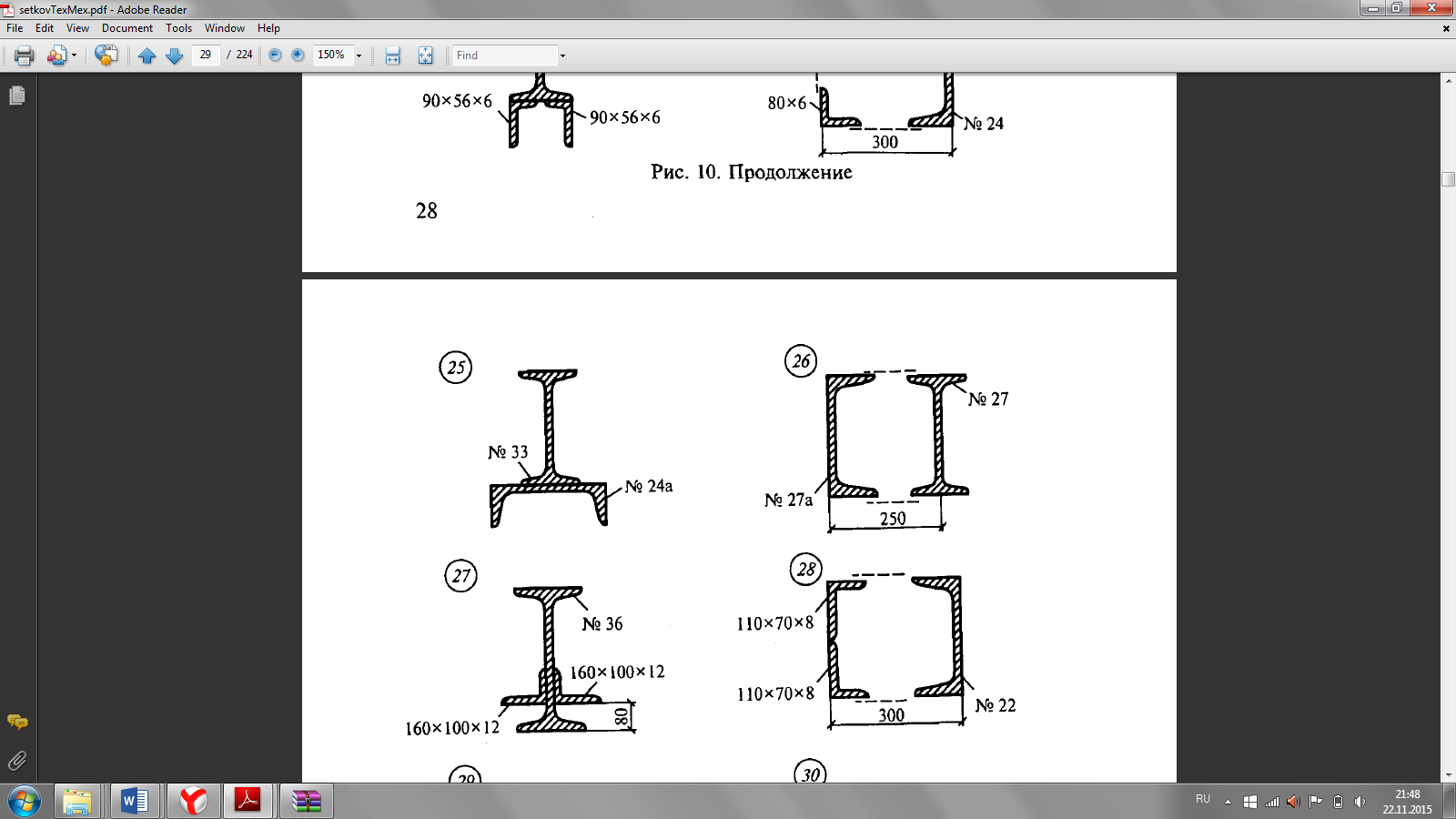The height and width of the screenshot is (819, 1456).
Task: Click the scrollbar up arrow
Action: (x=1449, y=80)
